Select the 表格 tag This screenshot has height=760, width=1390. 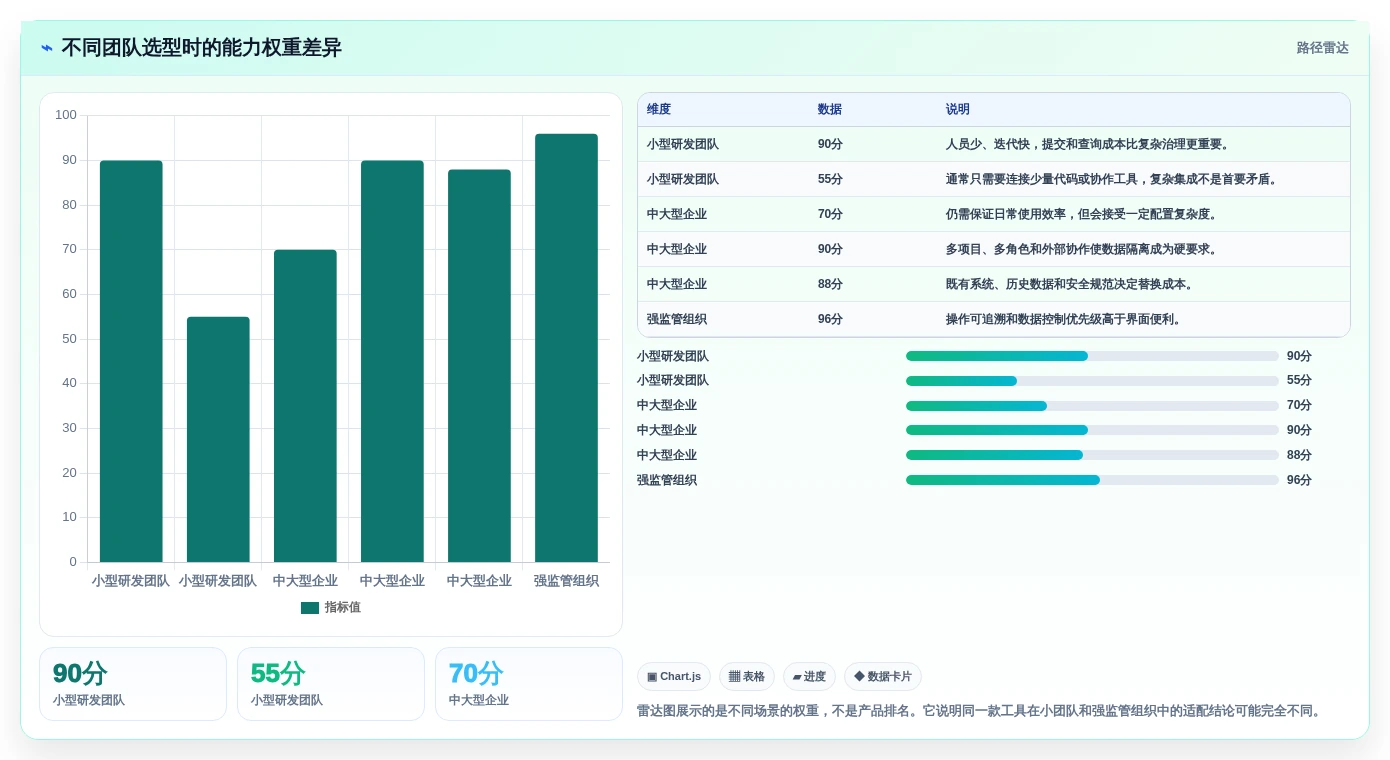click(747, 677)
